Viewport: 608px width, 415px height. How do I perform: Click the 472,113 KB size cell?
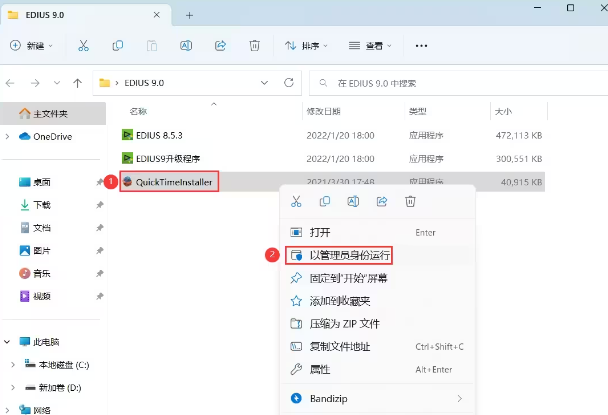click(519, 135)
